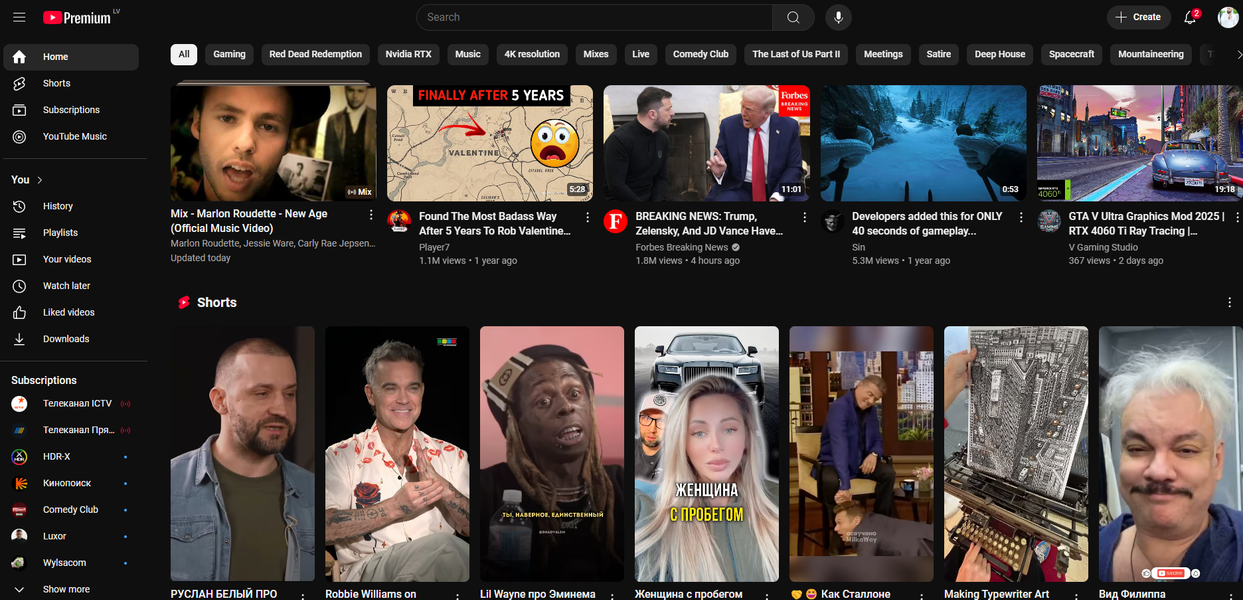Select the 4K resolution filter chip
Image resolution: width=1243 pixels, height=600 pixels.
532,54
